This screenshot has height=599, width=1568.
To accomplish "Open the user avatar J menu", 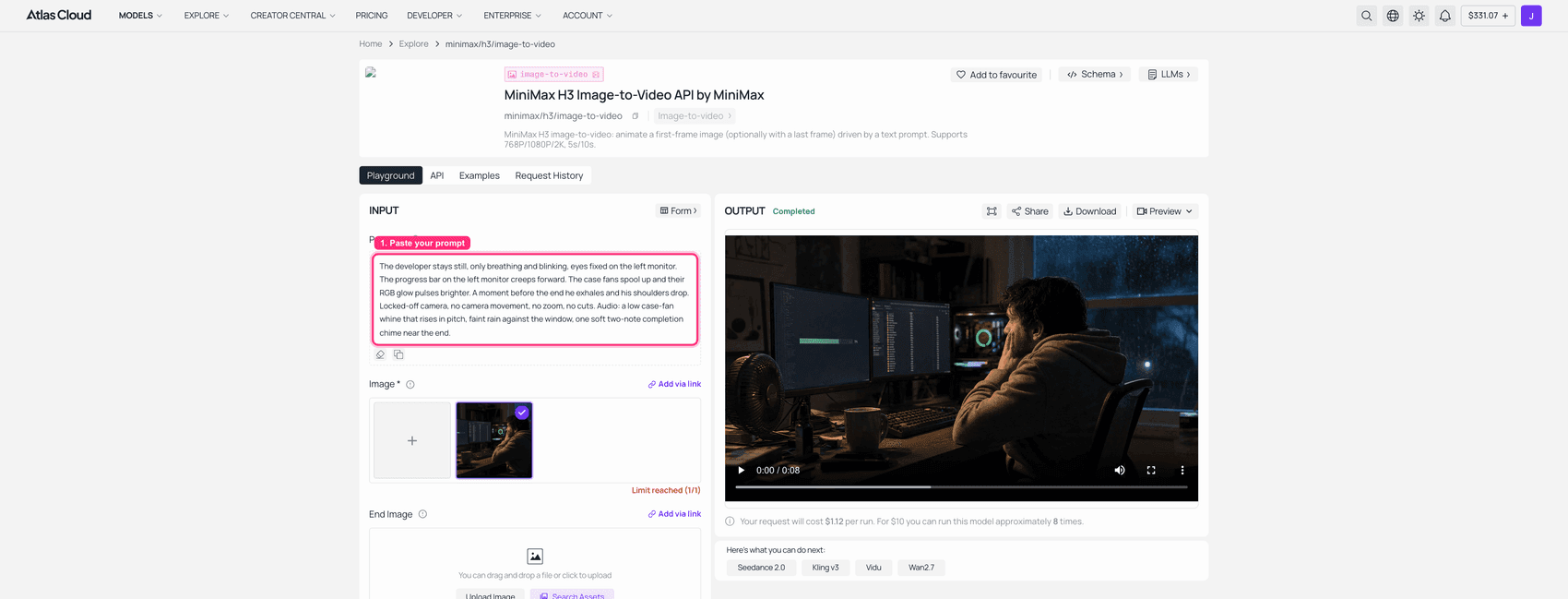I will click(x=1531, y=16).
